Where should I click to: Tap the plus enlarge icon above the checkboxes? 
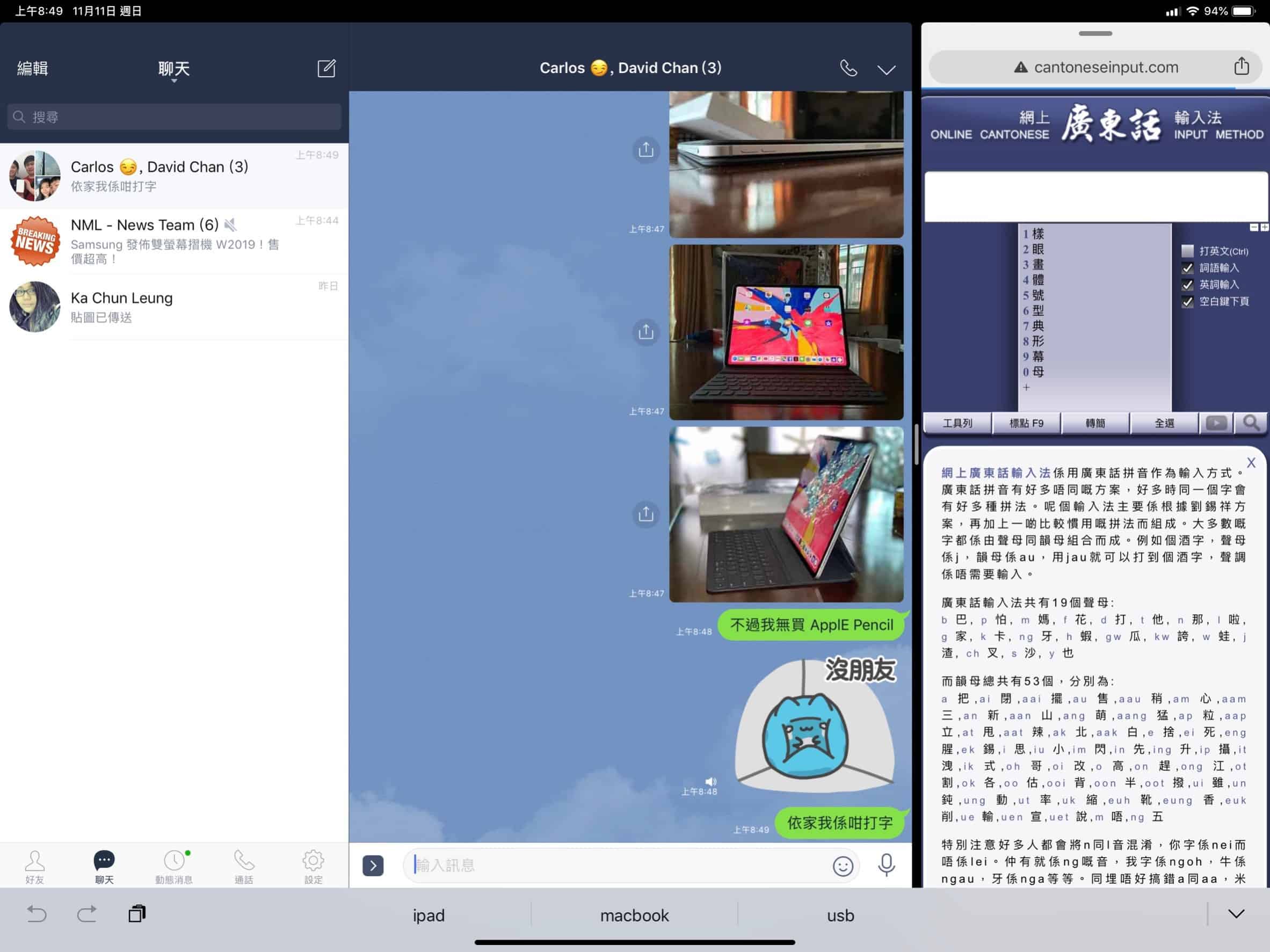click(x=1264, y=227)
